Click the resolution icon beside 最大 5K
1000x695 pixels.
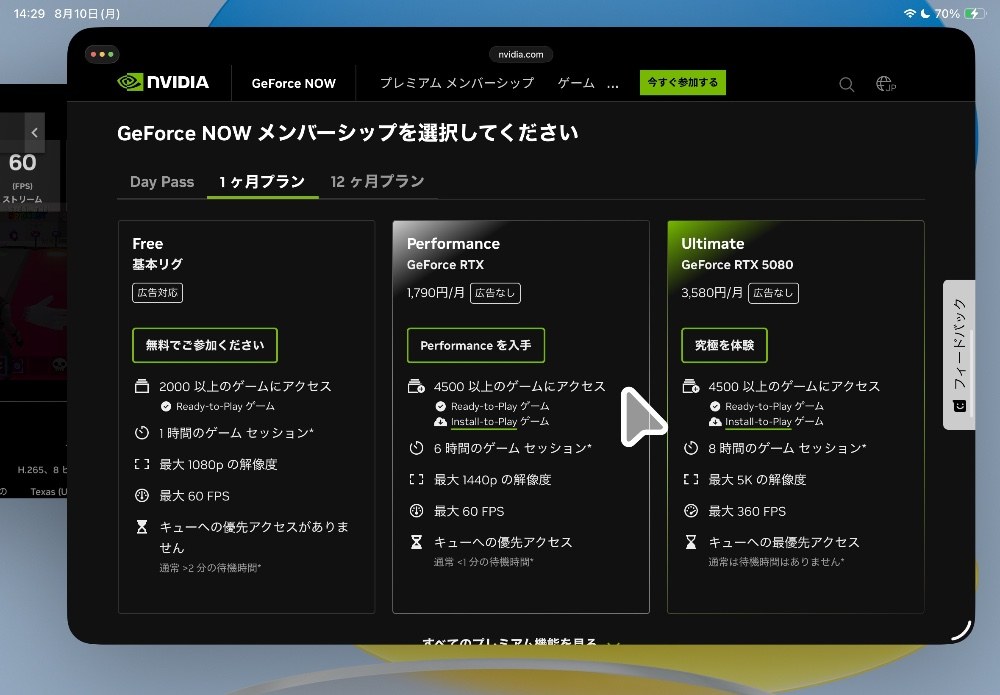coord(691,479)
